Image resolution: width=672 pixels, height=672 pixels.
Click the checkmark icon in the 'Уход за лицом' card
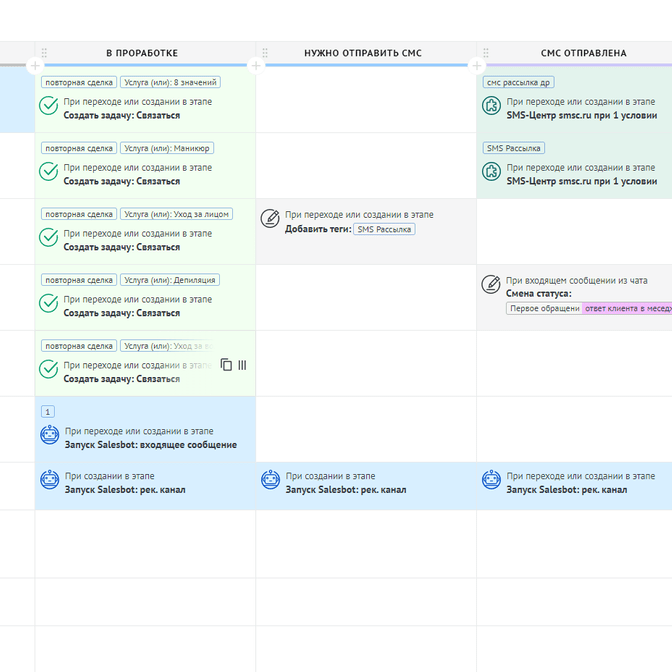[x=48, y=237]
